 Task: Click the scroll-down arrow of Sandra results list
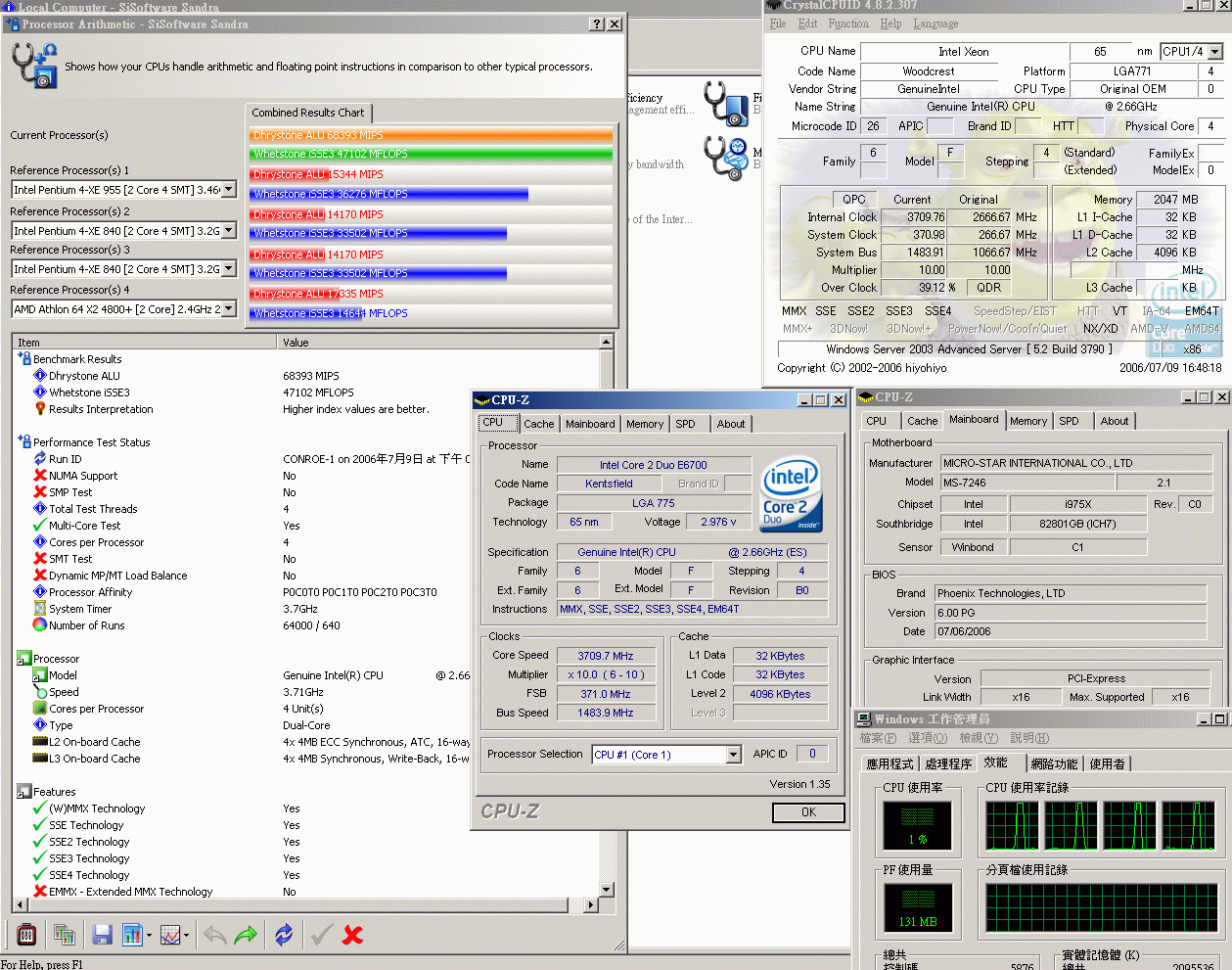pyautogui.click(x=607, y=890)
